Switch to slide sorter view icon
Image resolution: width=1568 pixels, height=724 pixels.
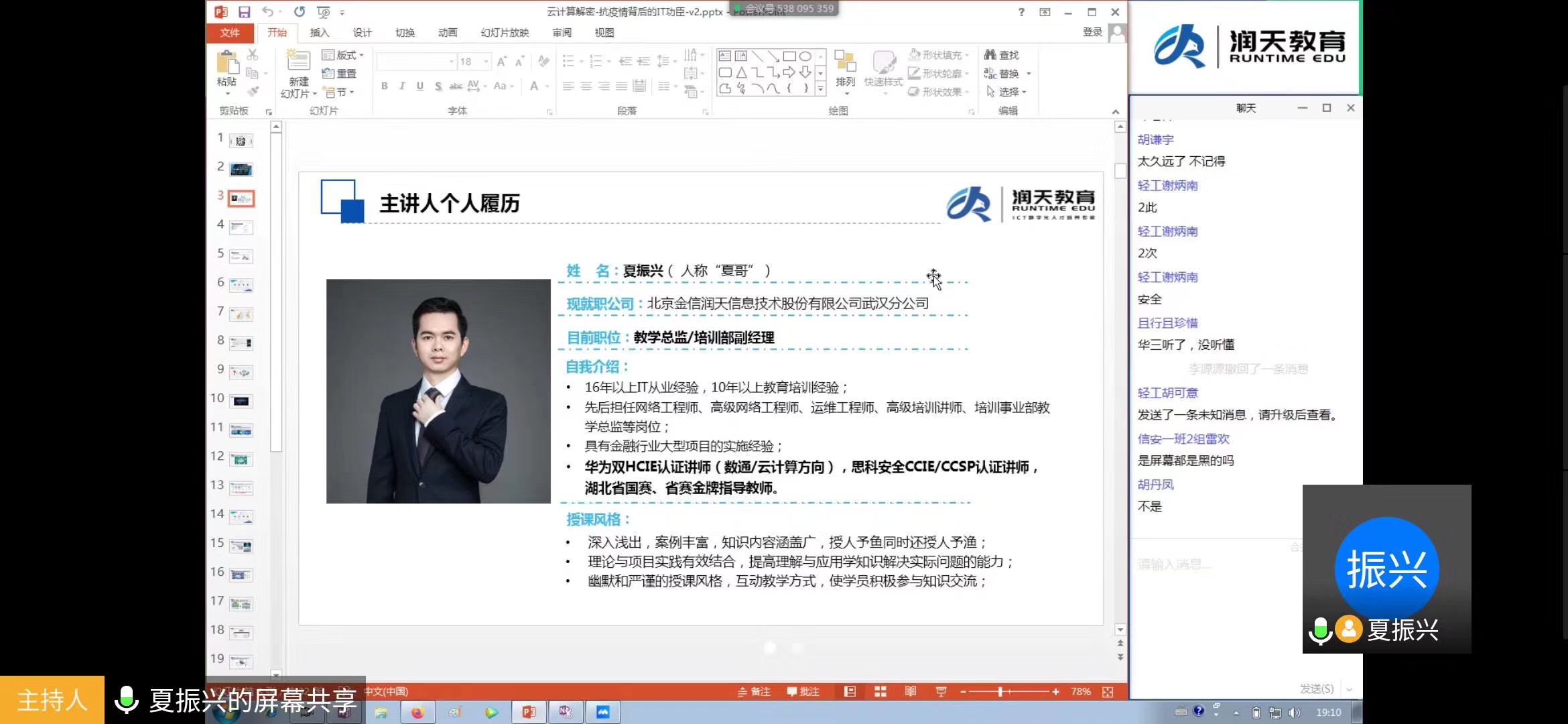click(x=880, y=692)
